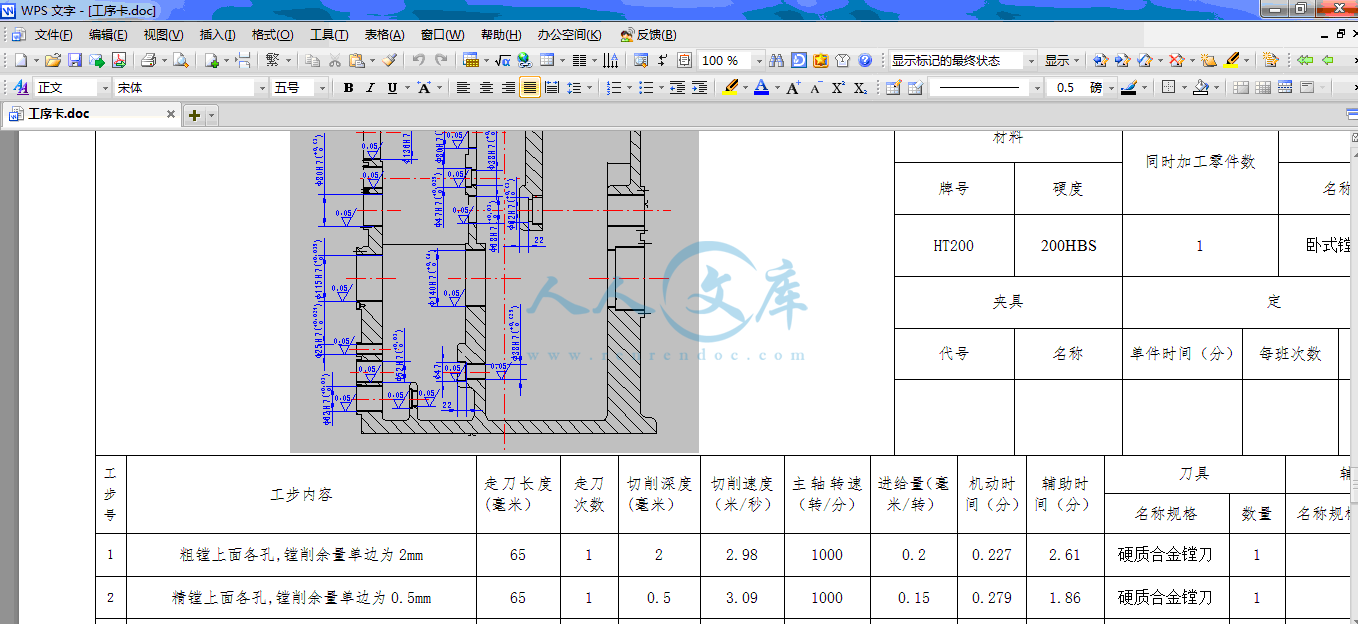This screenshot has width=1358, height=624.
Task: Open an existing document with the folder icon
Action: tap(53, 60)
